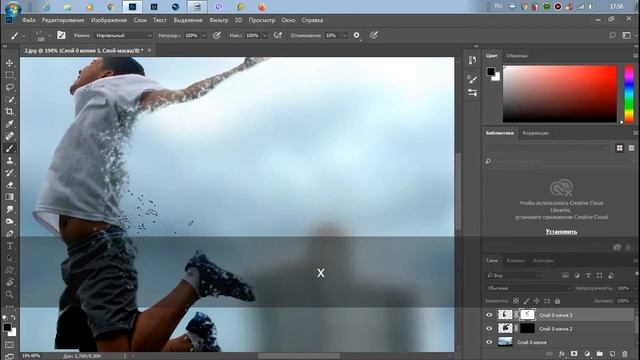640x360 pixels.
Task: Select the Crop tool
Action: coord(9,112)
